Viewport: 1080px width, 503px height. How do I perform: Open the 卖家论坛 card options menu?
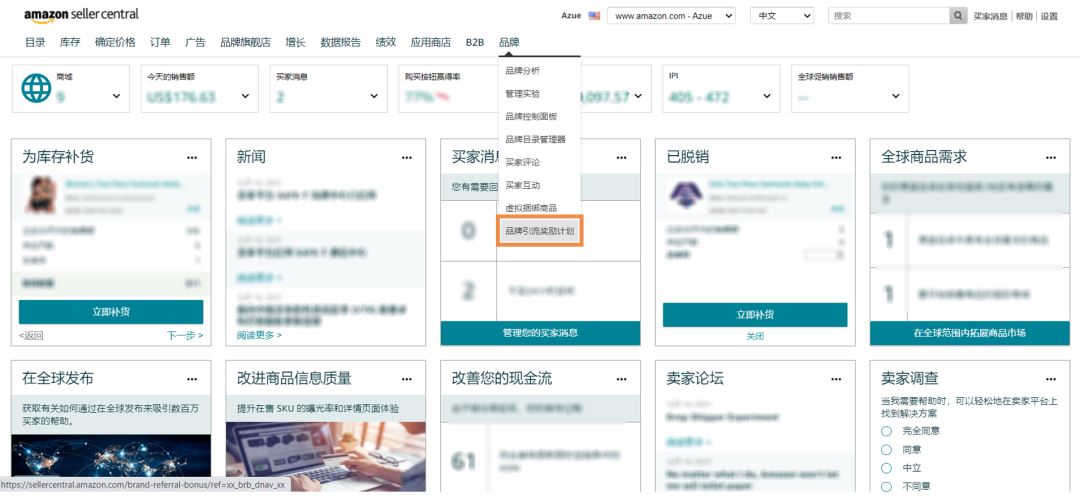click(x=836, y=379)
